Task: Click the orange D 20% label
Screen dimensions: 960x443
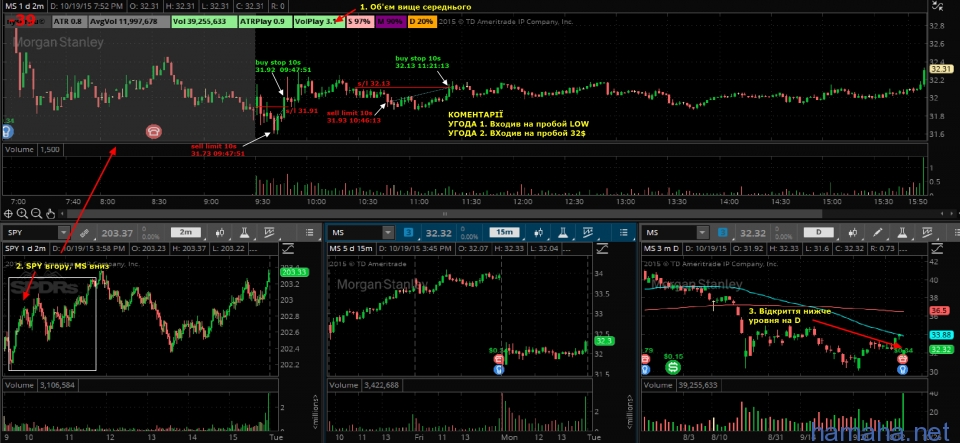Action: (x=421, y=21)
